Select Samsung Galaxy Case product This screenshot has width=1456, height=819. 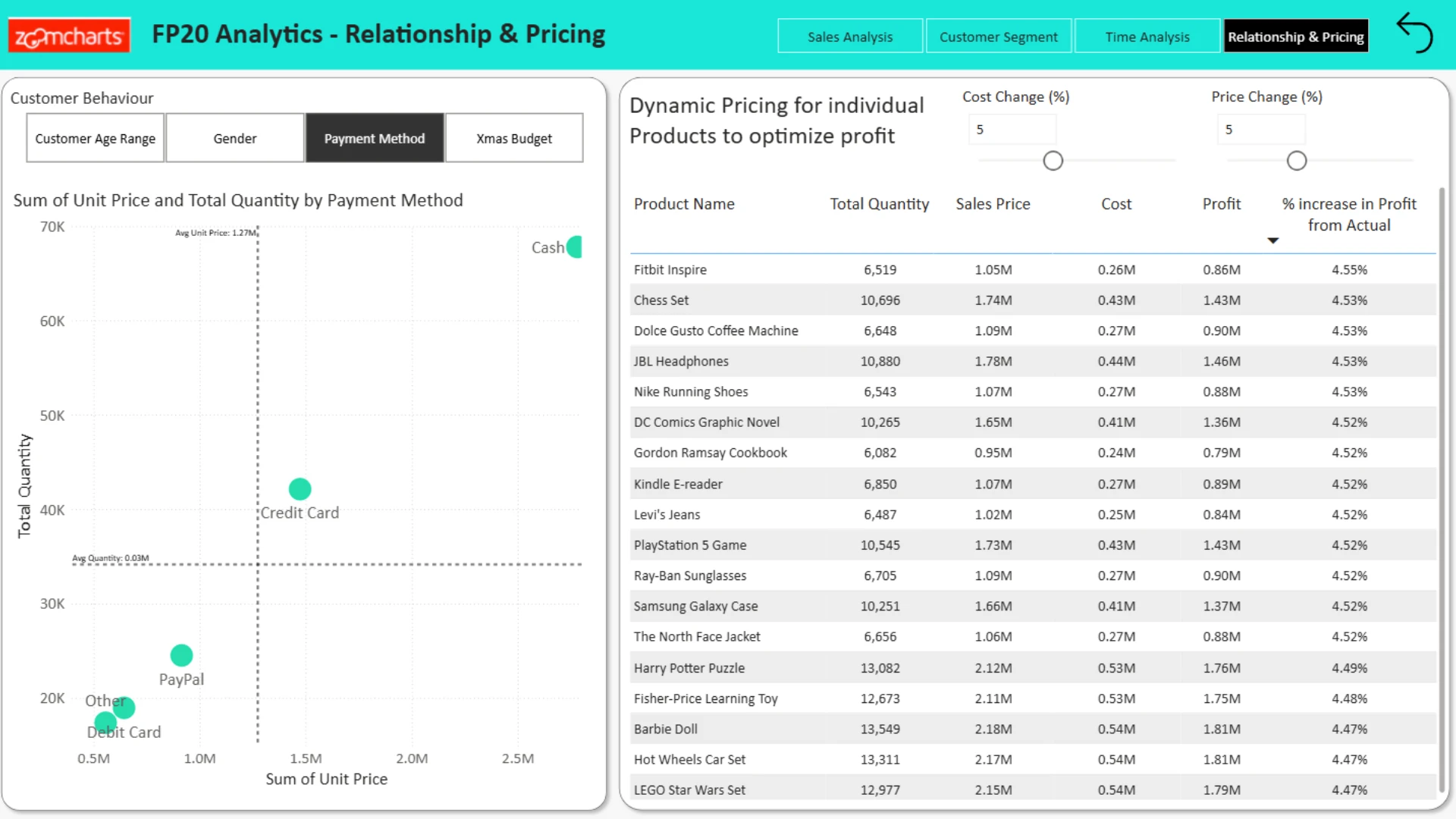pos(1033,606)
